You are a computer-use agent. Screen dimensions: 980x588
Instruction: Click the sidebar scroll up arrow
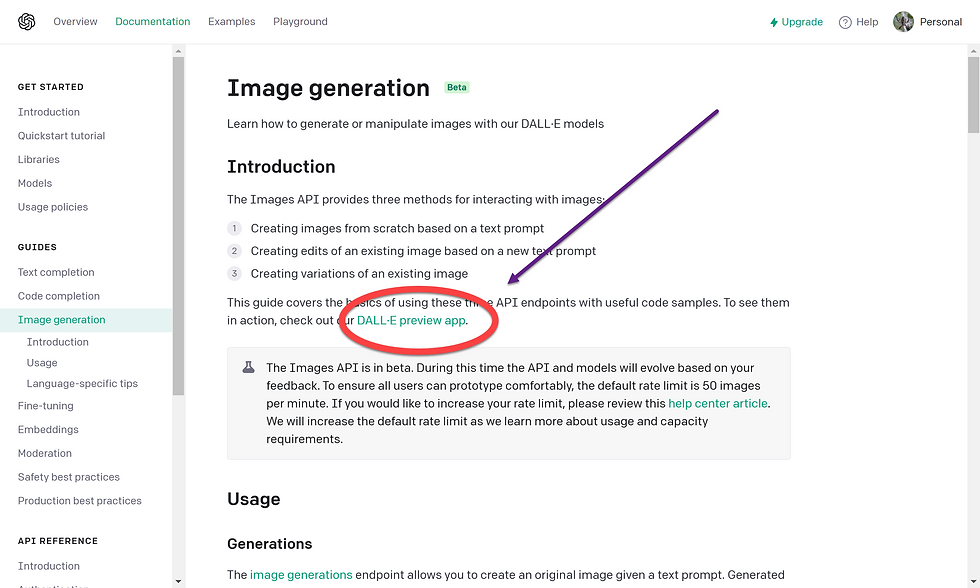tap(178, 51)
